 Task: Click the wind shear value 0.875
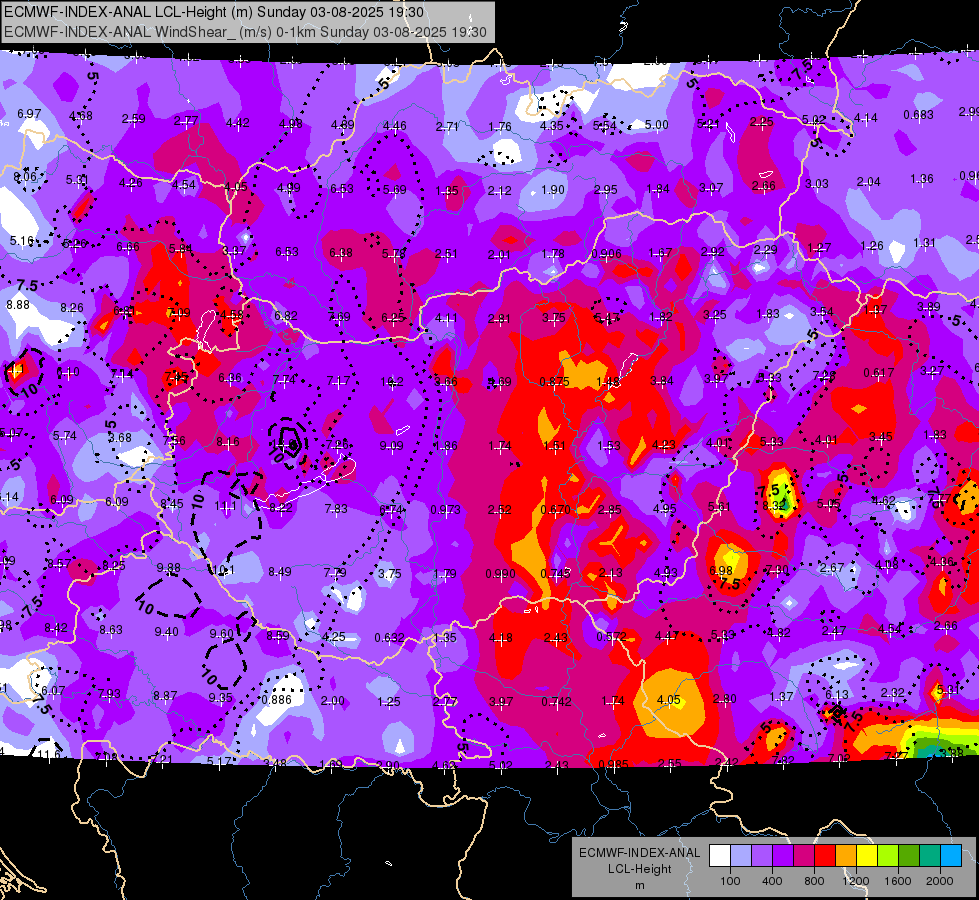click(x=554, y=382)
